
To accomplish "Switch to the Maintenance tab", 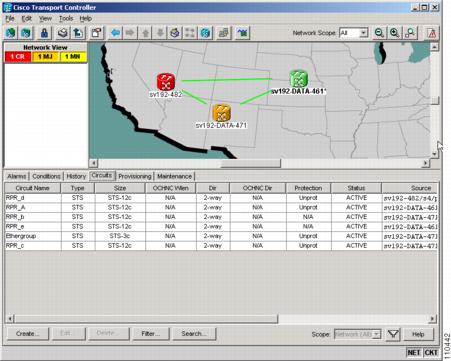I will pos(175,176).
